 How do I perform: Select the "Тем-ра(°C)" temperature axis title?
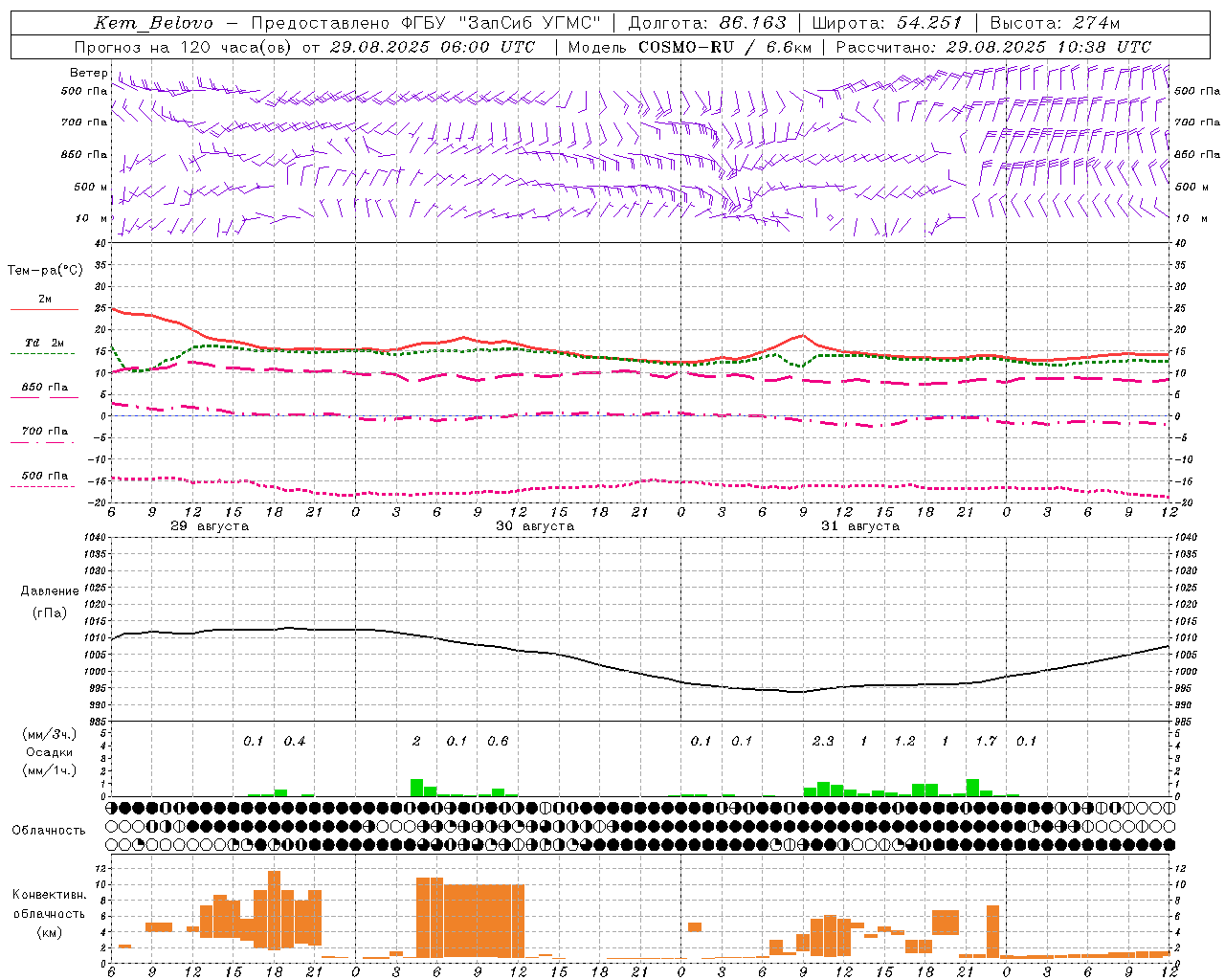coord(45,271)
